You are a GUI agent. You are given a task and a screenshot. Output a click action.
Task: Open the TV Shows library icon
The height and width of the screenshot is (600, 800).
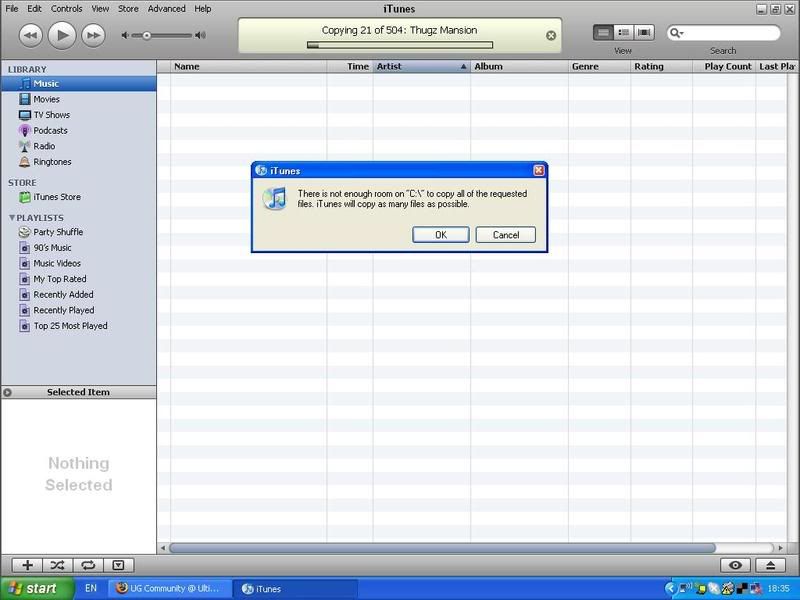point(24,115)
